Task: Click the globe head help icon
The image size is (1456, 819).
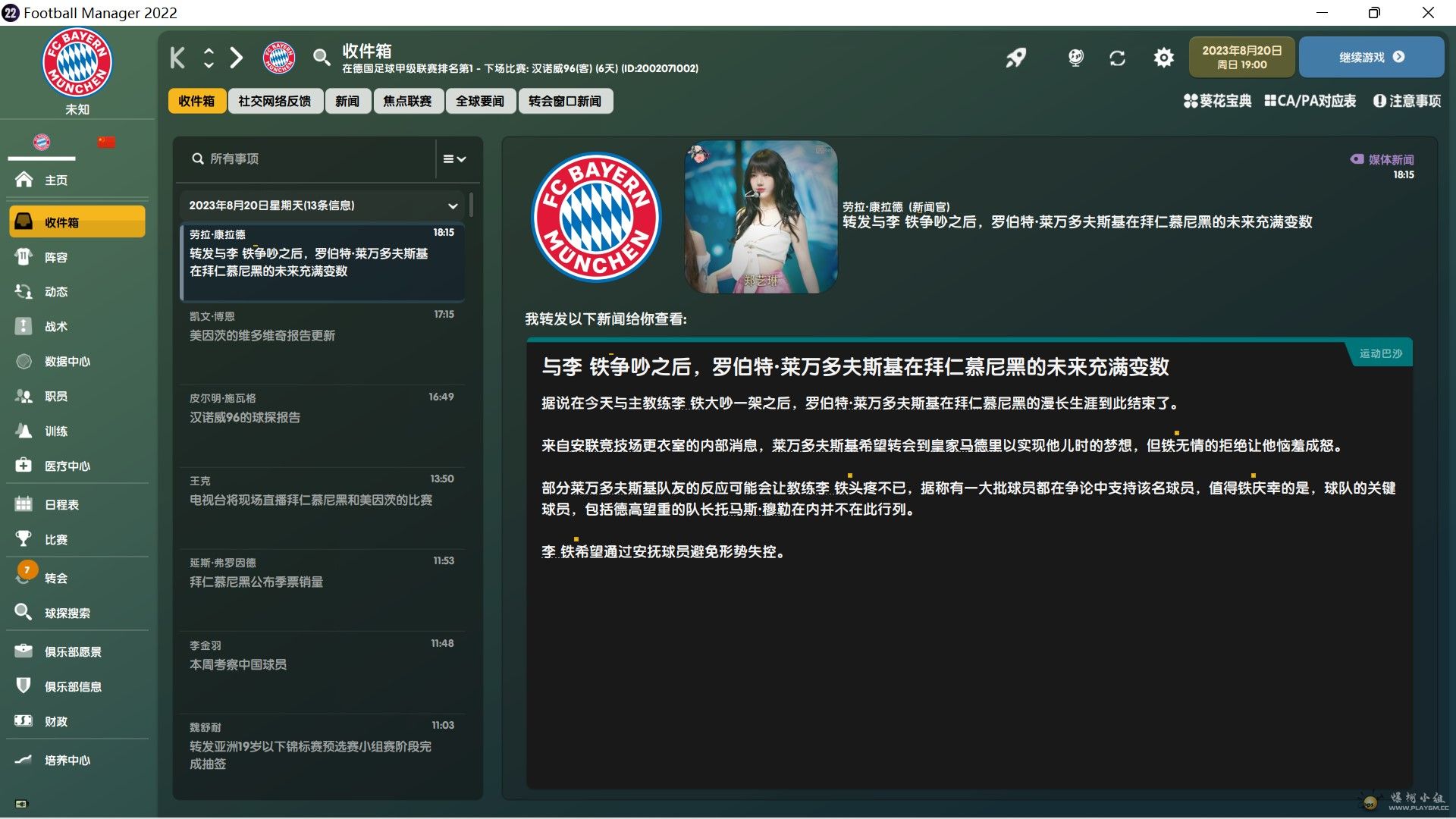Action: click(1075, 58)
